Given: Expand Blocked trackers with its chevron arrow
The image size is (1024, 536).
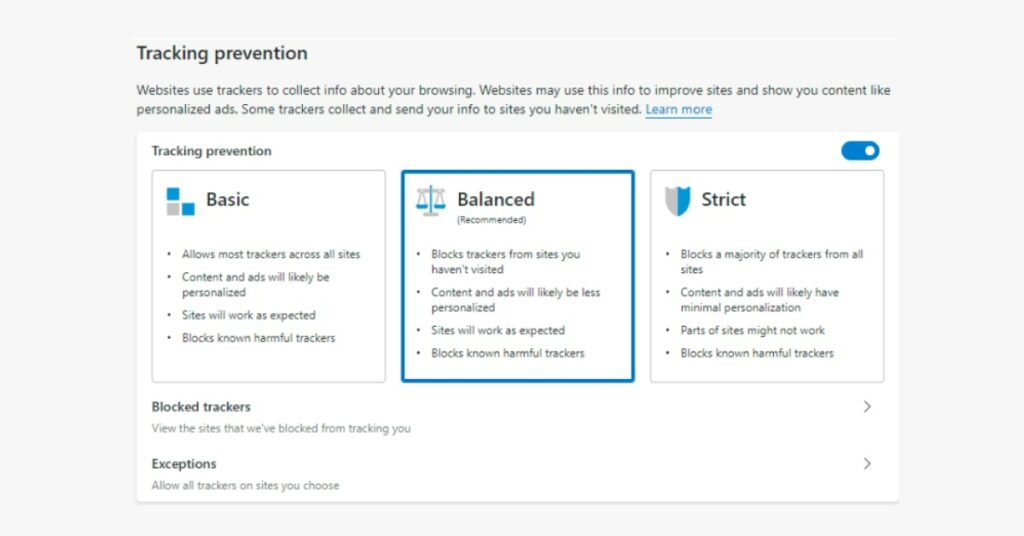Looking at the screenshot, I should pos(867,407).
